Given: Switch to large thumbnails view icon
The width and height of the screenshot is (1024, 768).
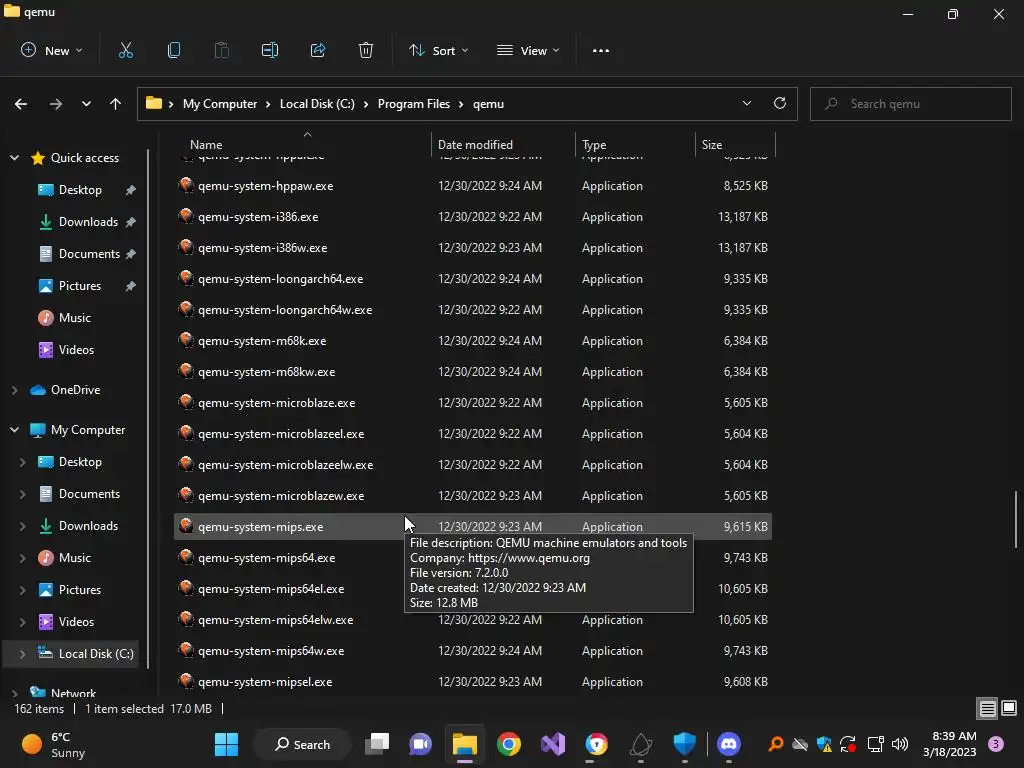Looking at the screenshot, I should point(1009,708).
